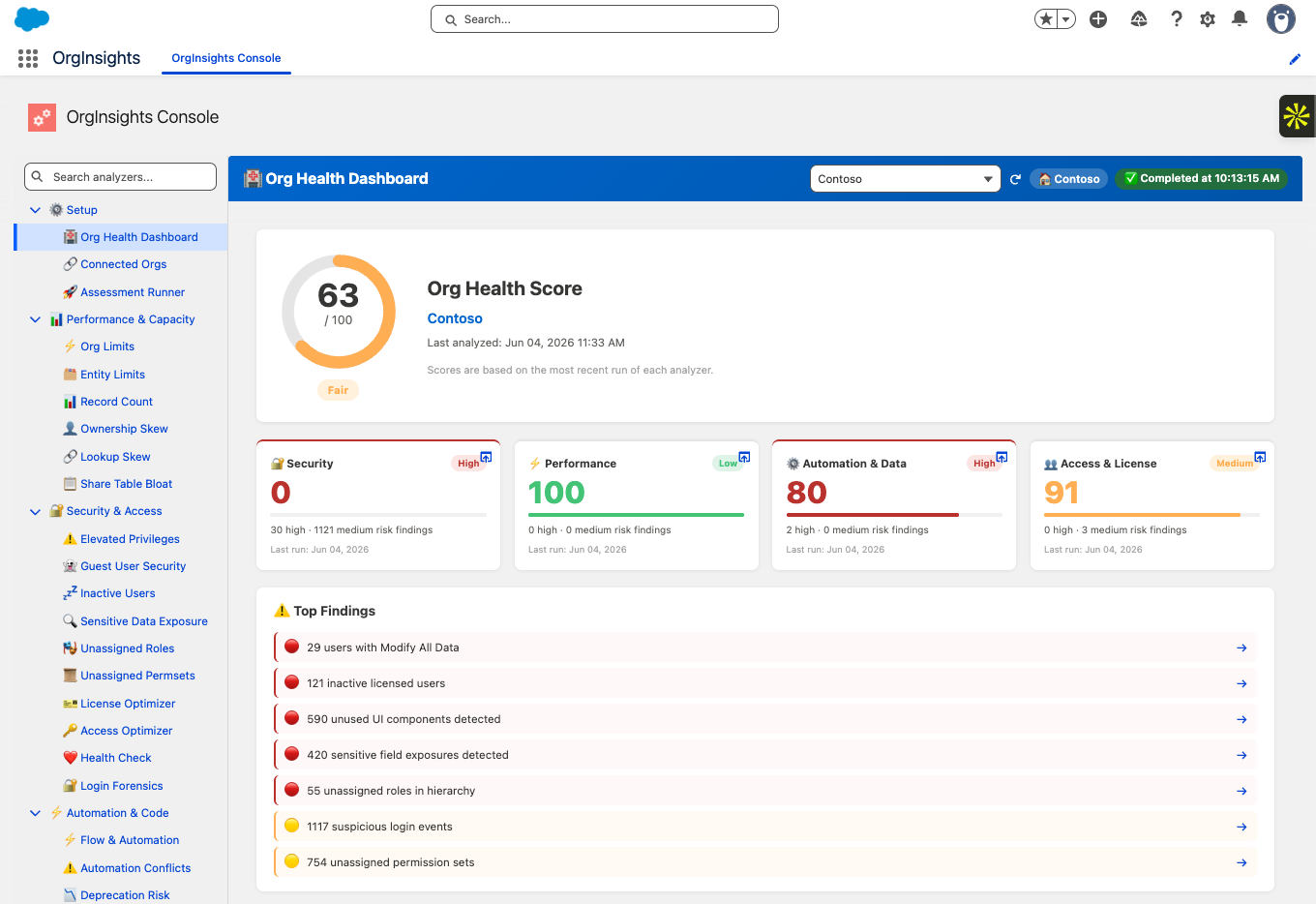Open the user avatar profile menu
The width and height of the screenshot is (1316, 904).
[x=1281, y=18]
